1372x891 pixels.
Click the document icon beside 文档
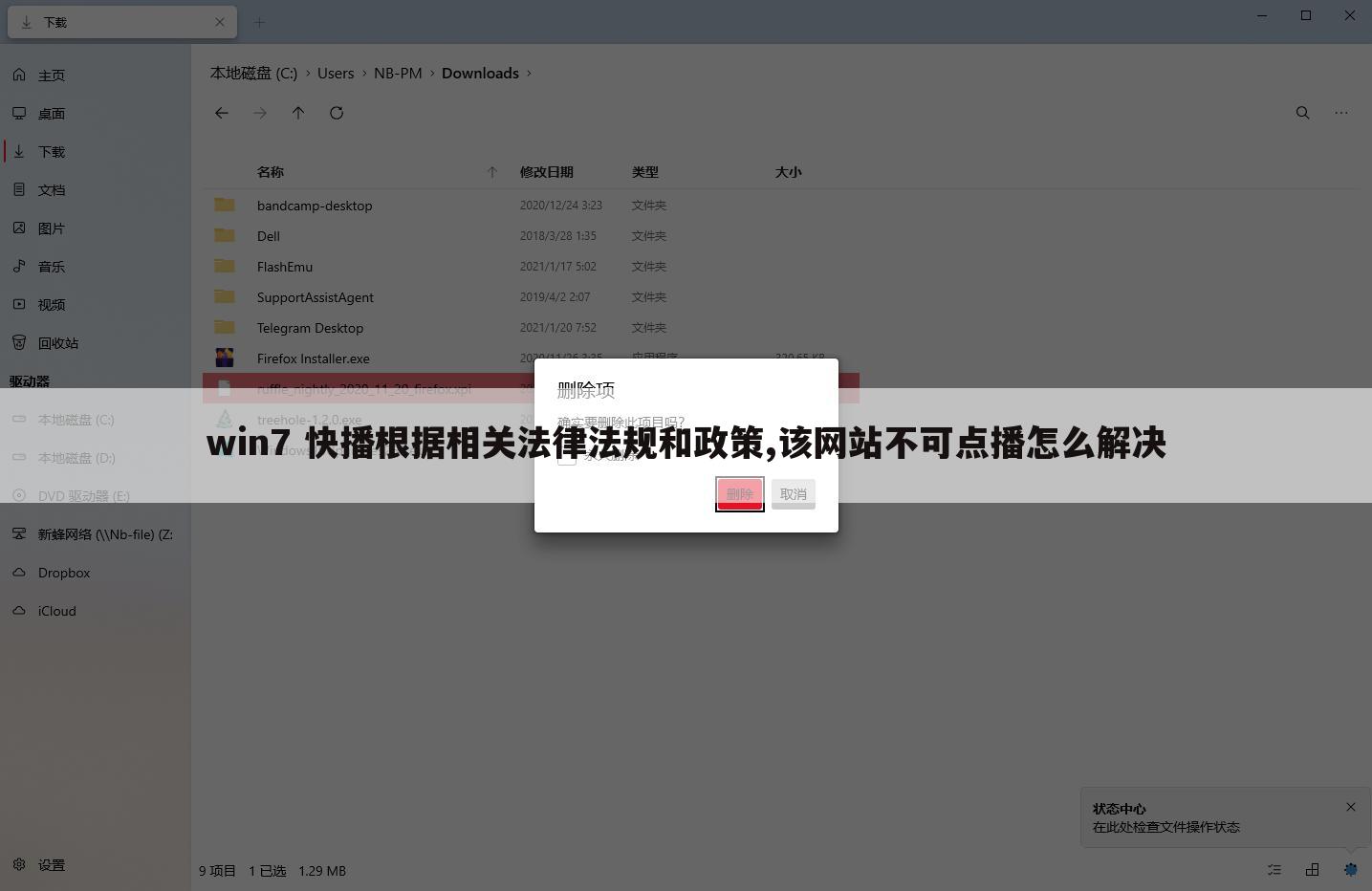(19, 189)
